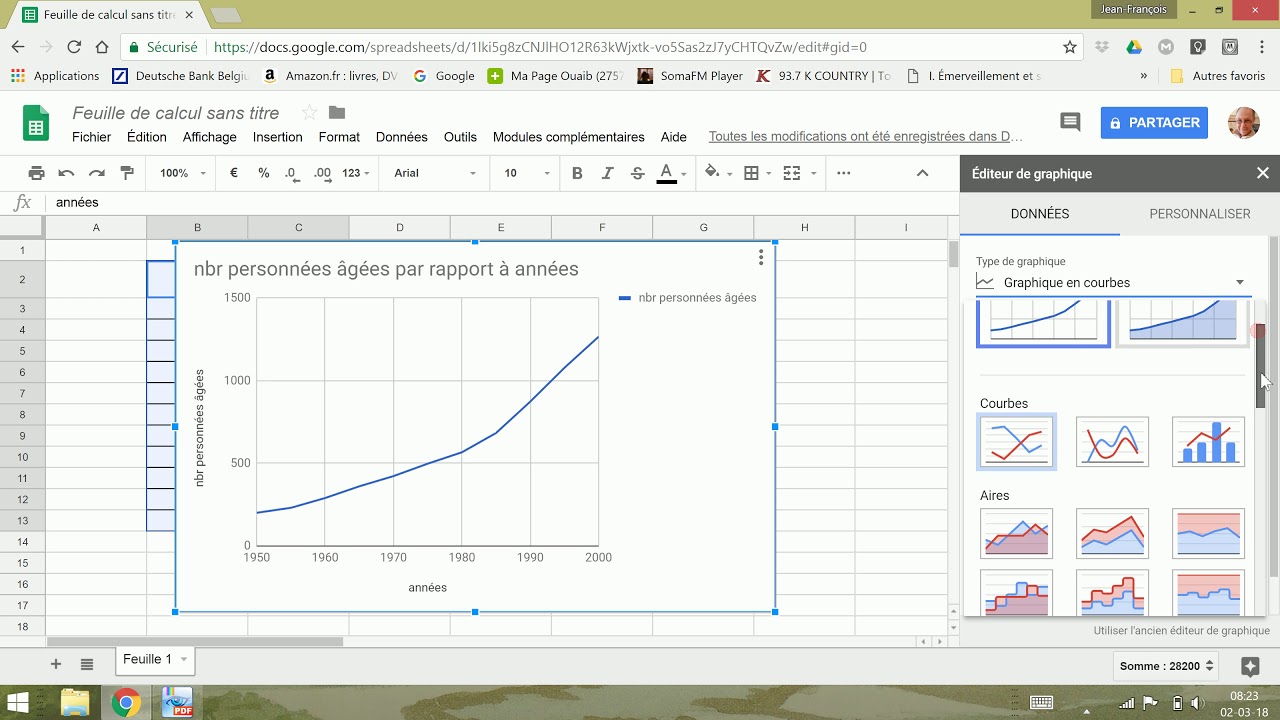Open the Feuille 1 sheet tab menu
The width and height of the screenshot is (1280, 720).
click(184, 660)
